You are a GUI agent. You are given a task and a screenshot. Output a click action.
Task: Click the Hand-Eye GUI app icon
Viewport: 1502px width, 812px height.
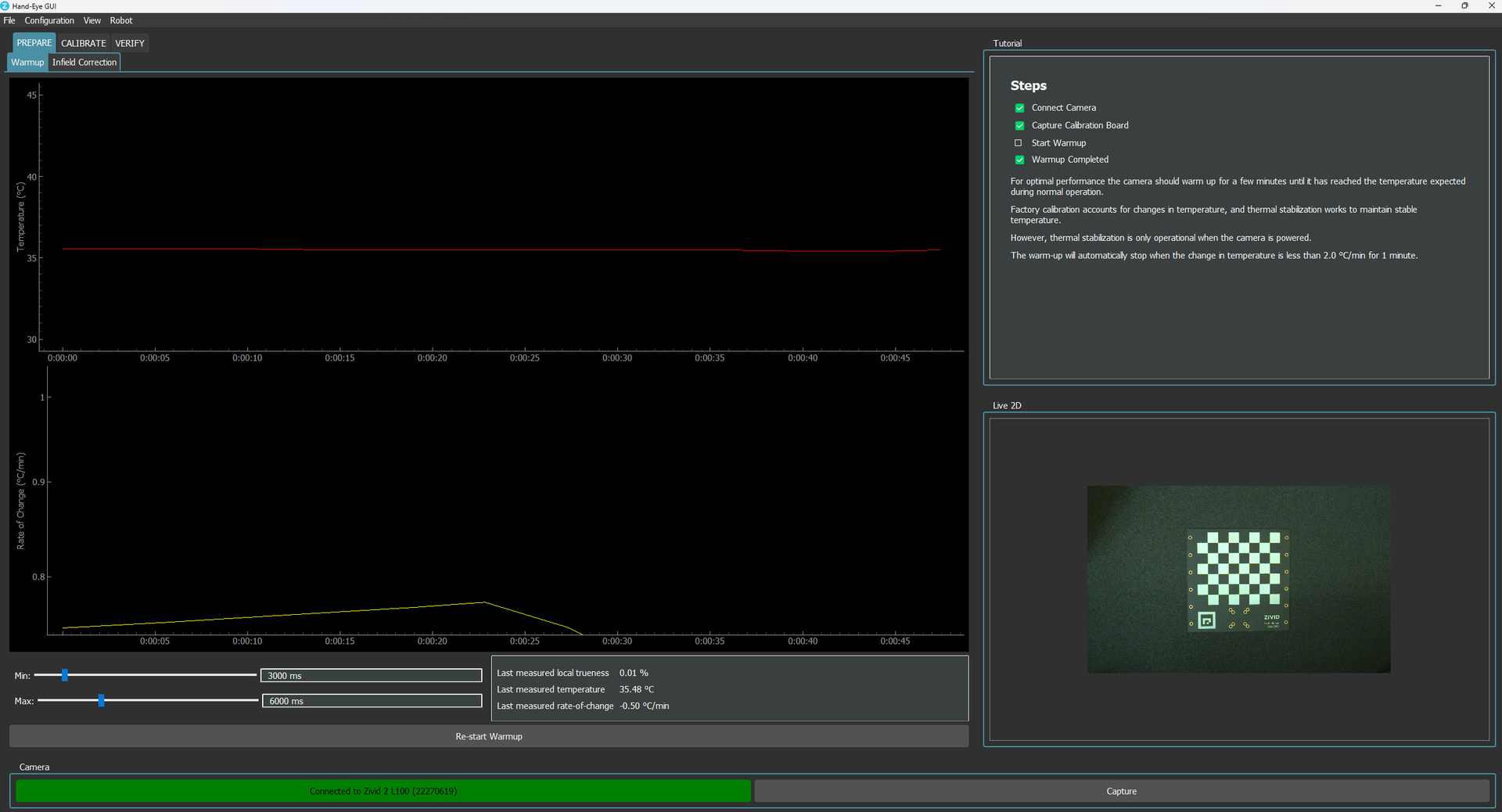point(5,5)
